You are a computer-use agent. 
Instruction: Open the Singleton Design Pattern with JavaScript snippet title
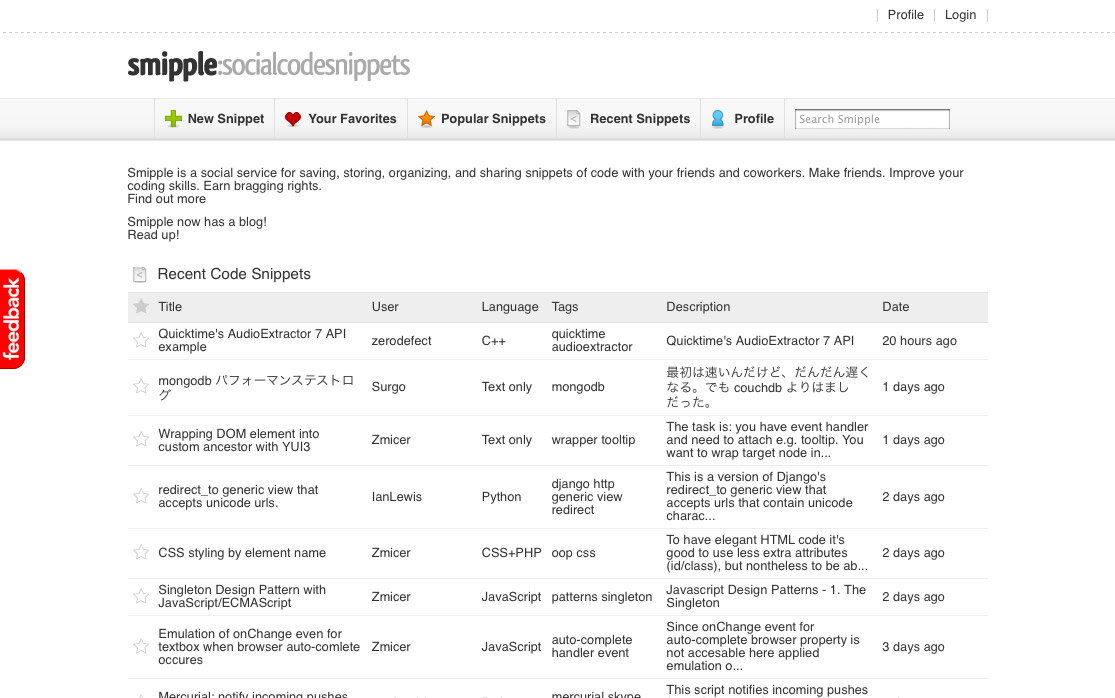242,596
